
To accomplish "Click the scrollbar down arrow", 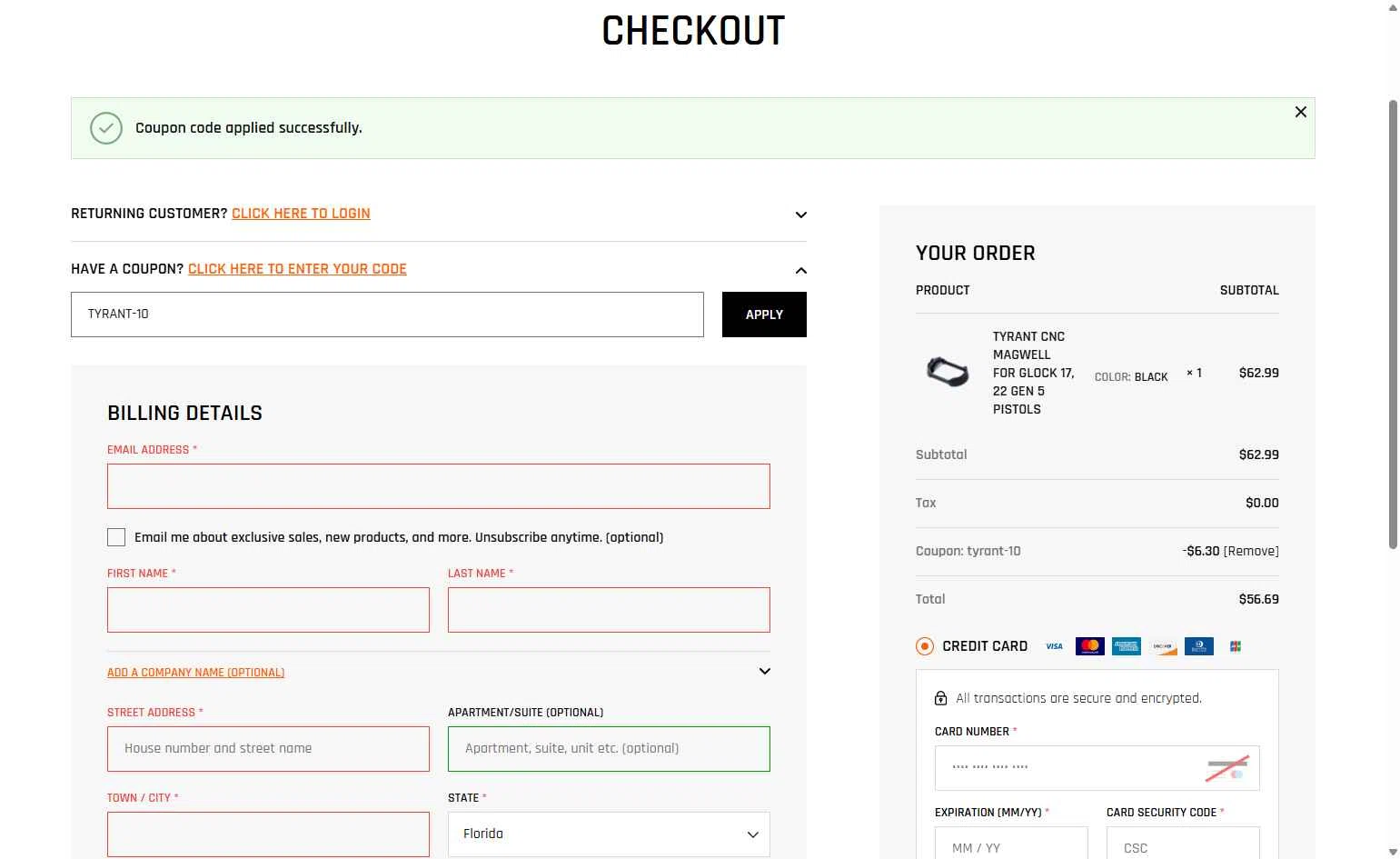I will coord(1393,852).
